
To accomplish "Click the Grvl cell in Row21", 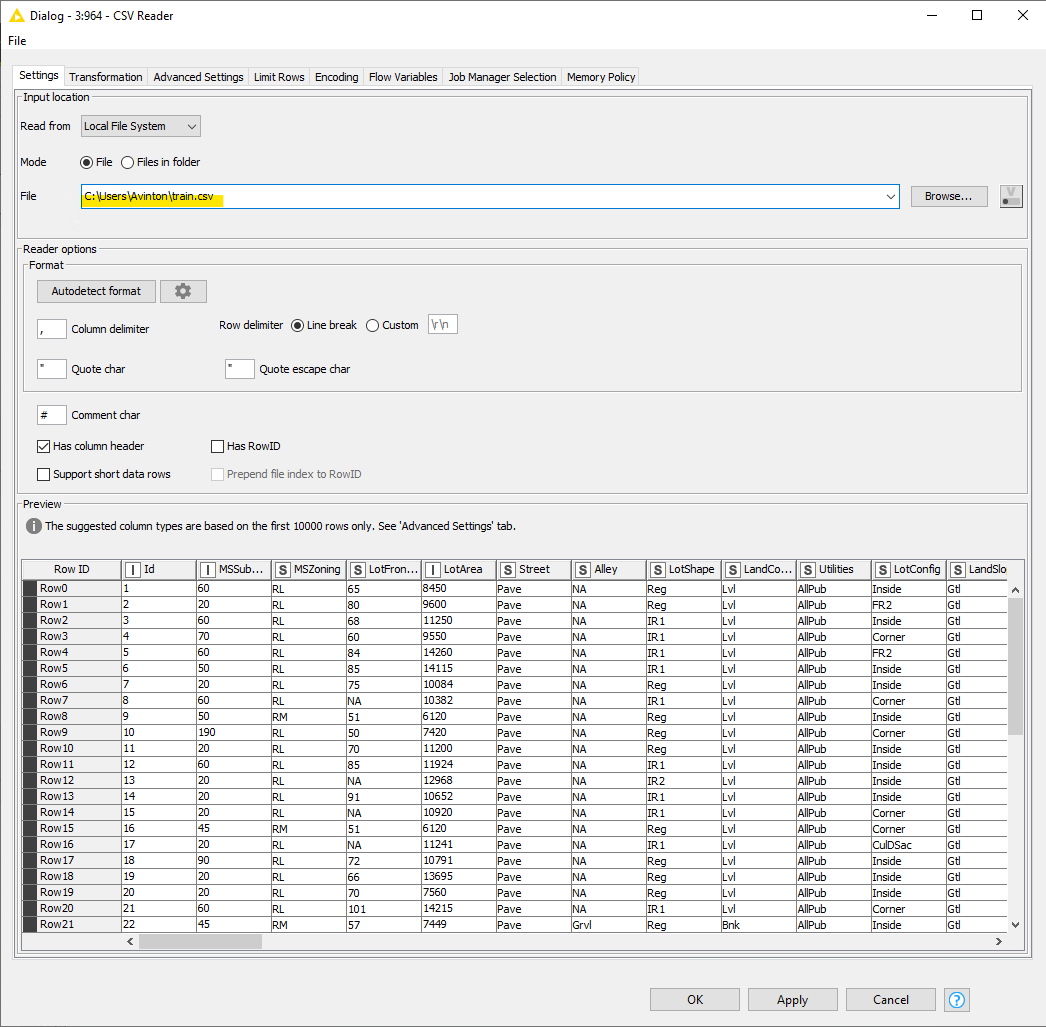I will click(608, 925).
